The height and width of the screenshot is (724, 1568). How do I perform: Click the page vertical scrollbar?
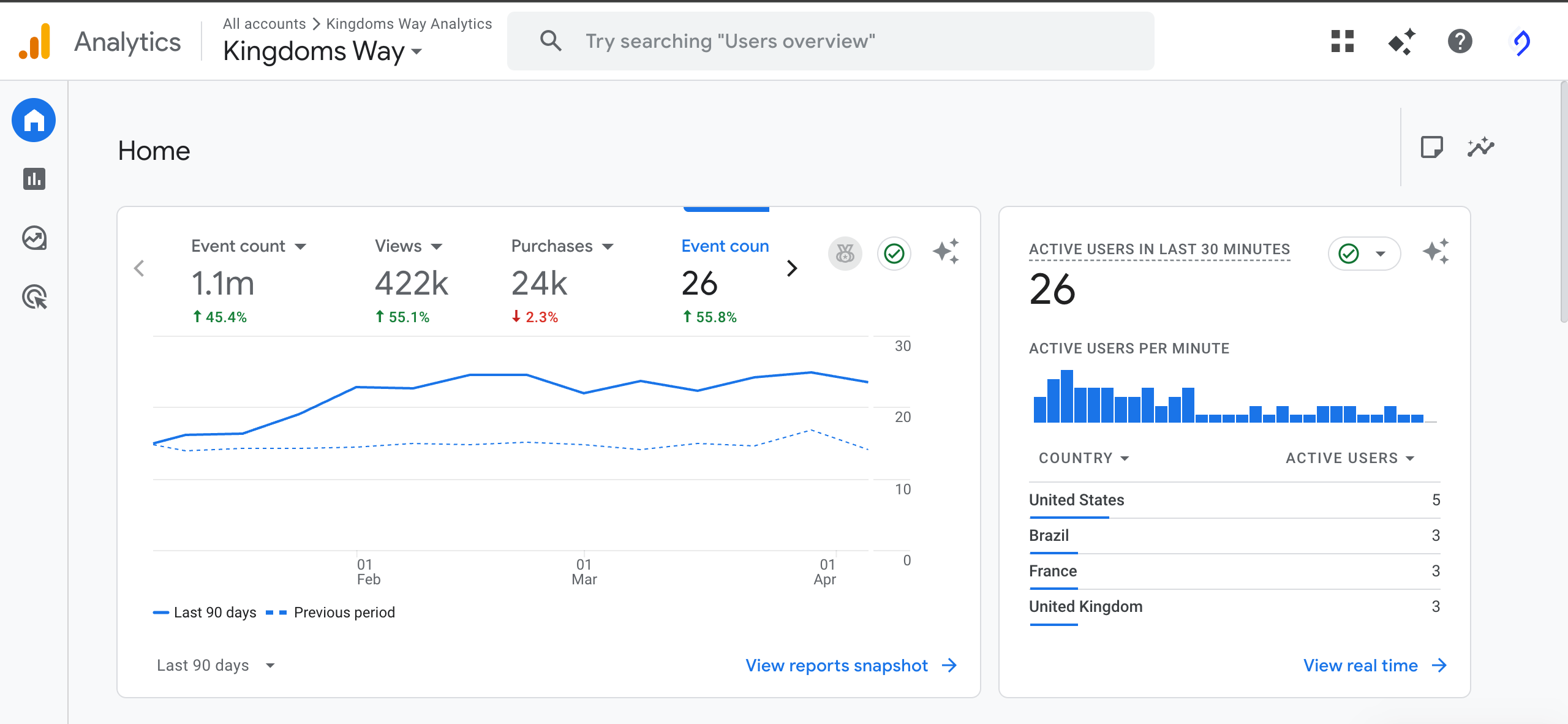click(1564, 202)
